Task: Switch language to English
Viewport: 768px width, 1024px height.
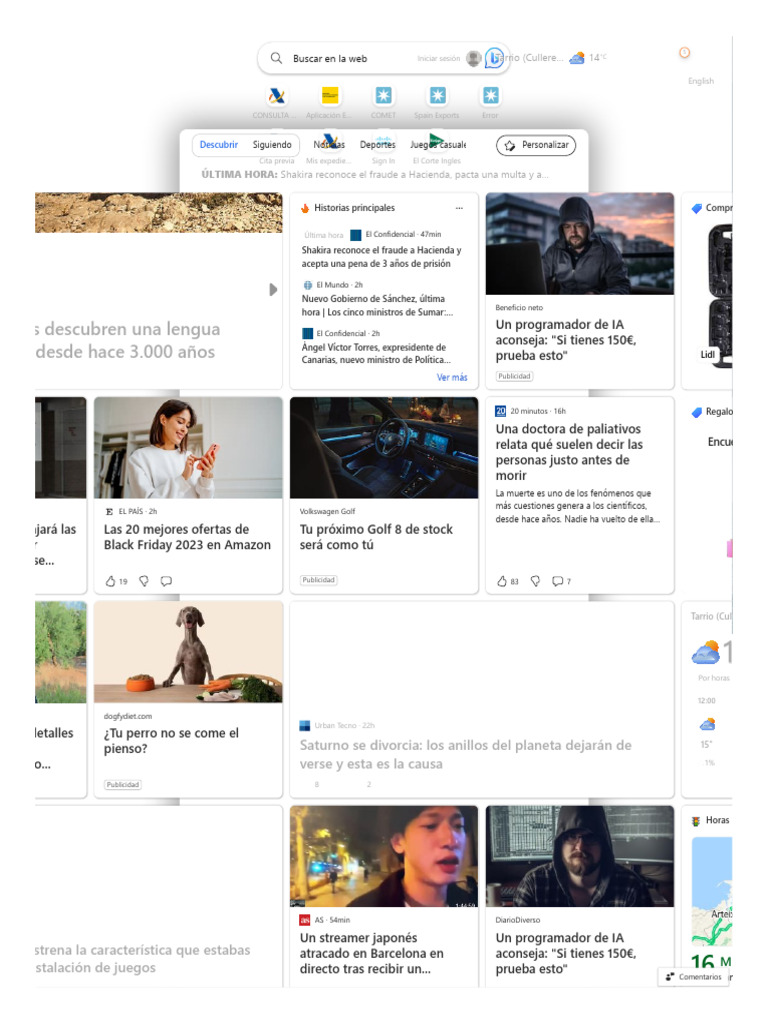Action: (x=701, y=81)
